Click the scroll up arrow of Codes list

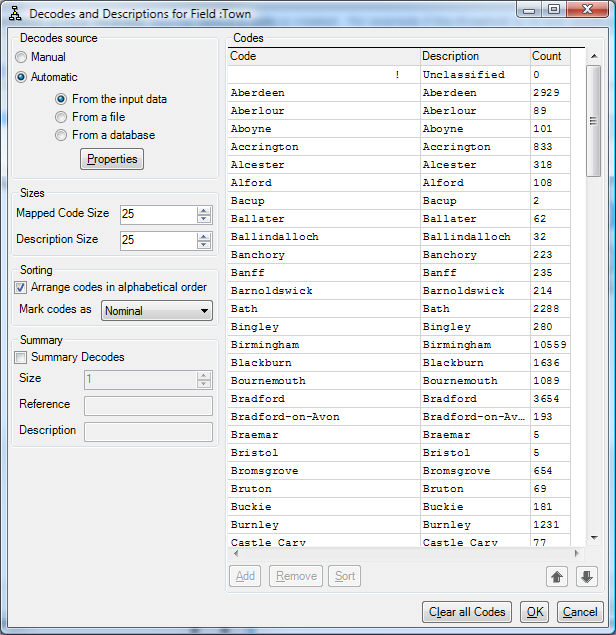(x=594, y=56)
